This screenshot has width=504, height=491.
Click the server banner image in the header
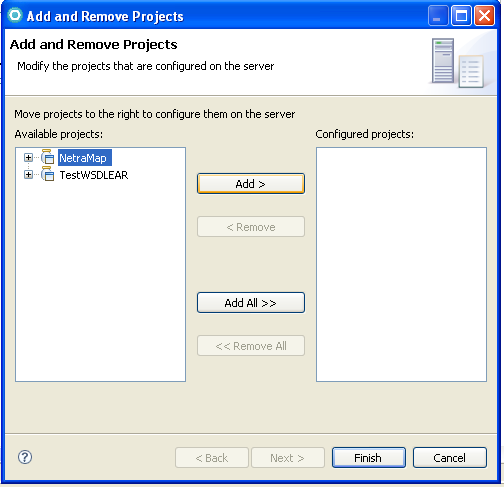[459, 63]
